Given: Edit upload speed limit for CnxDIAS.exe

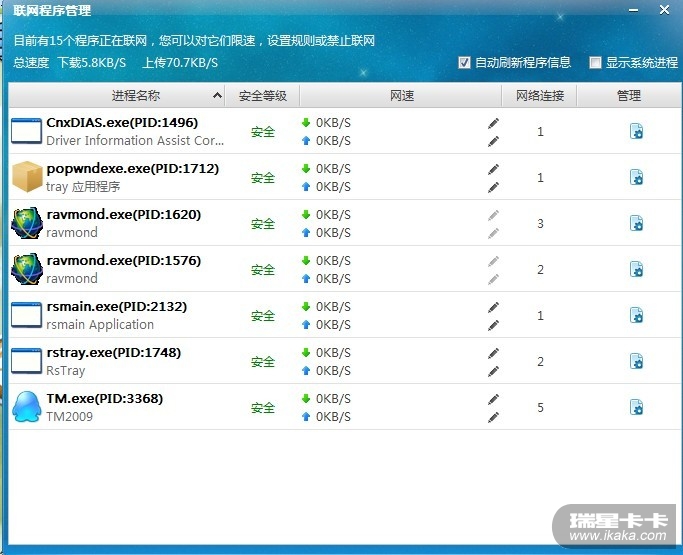Looking at the screenshot, I should pos(494,141).
